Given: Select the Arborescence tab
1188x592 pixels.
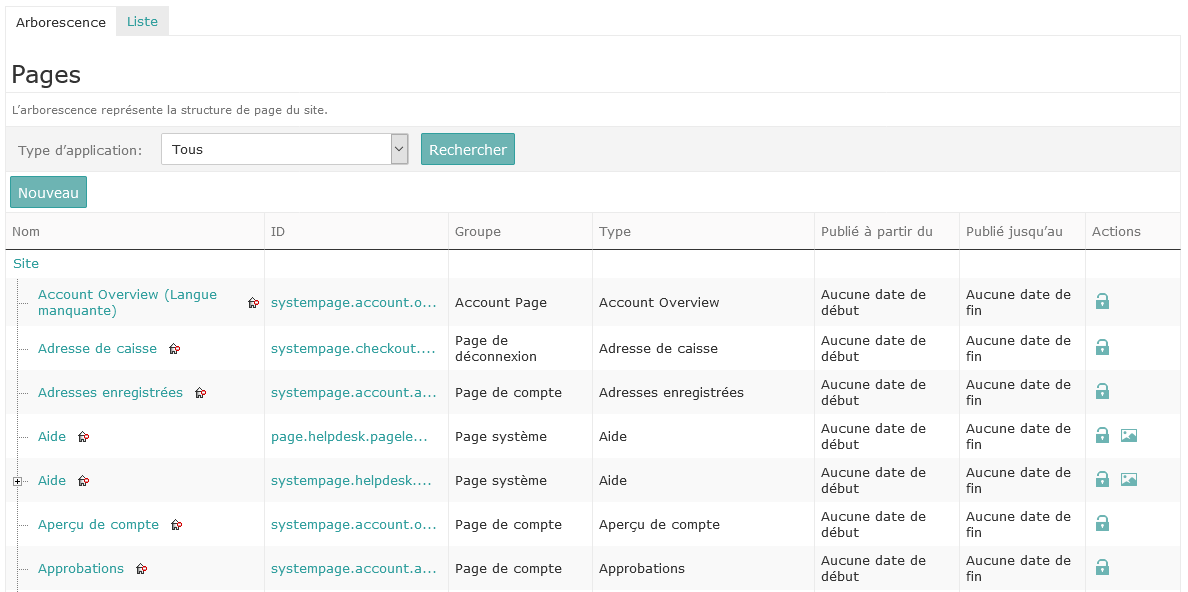Looking at the screenshot, I should (61, 21).
